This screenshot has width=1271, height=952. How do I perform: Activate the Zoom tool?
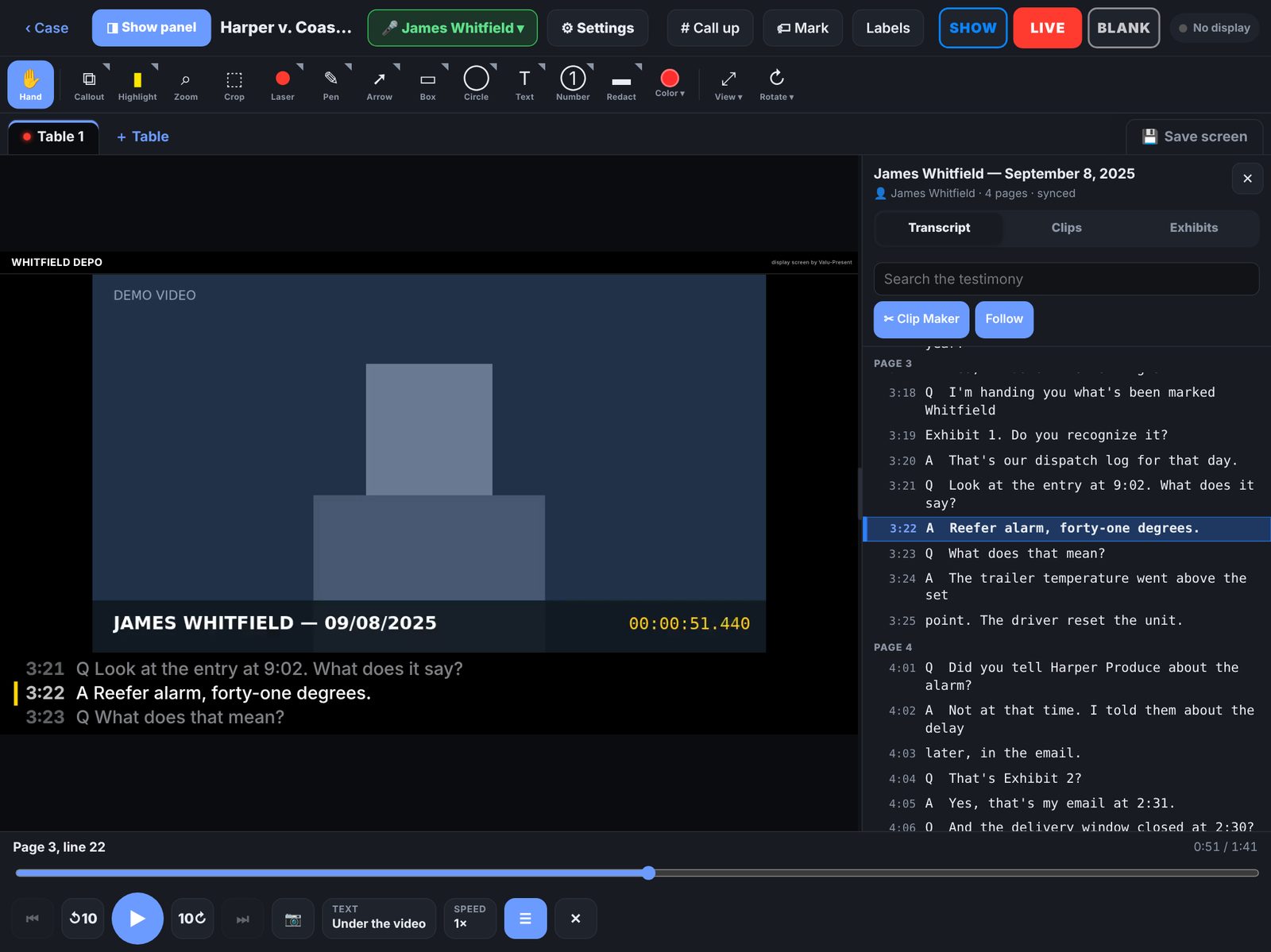click(x=186, y=84)
